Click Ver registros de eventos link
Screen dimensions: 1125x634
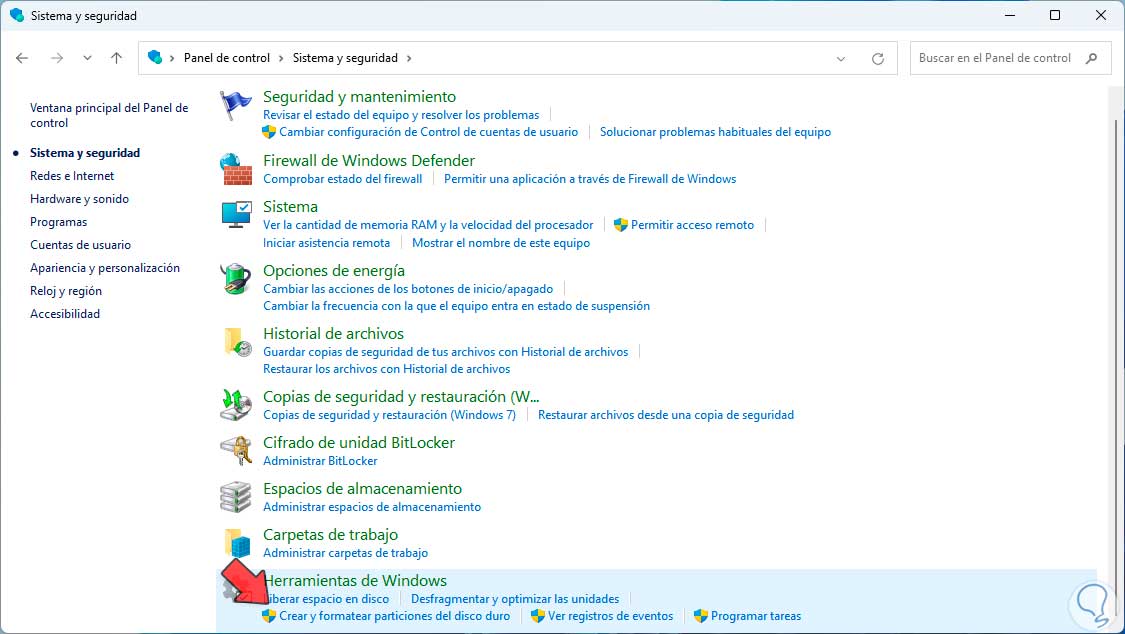tap(611, 616)
